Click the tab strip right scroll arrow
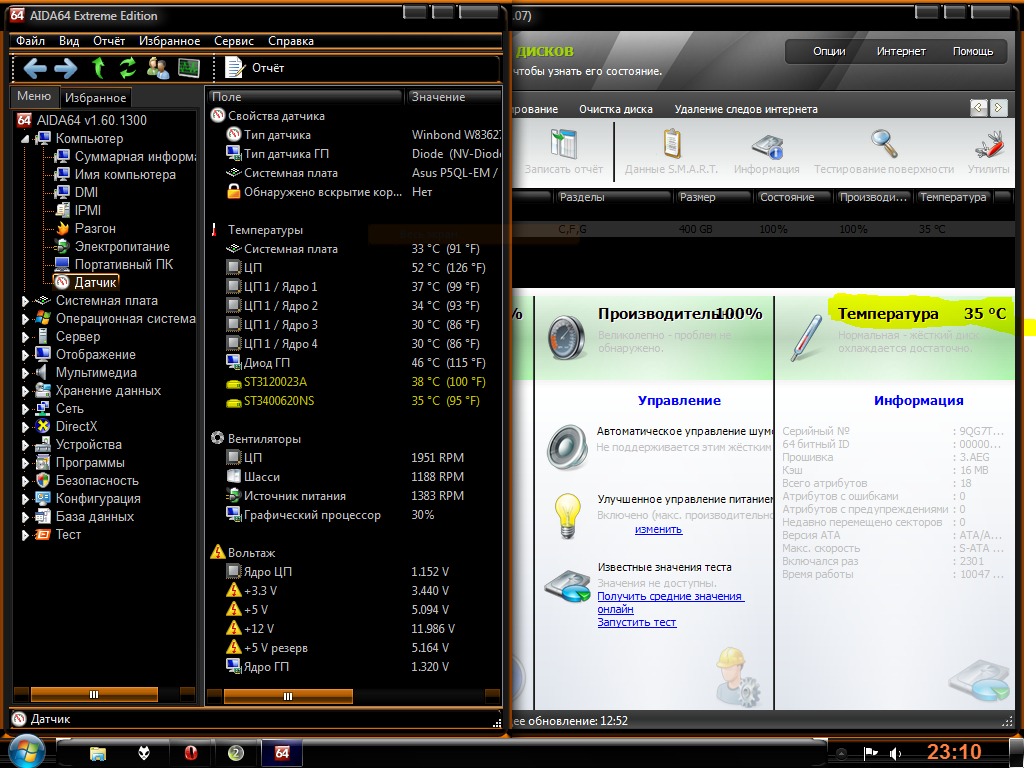 999,107
